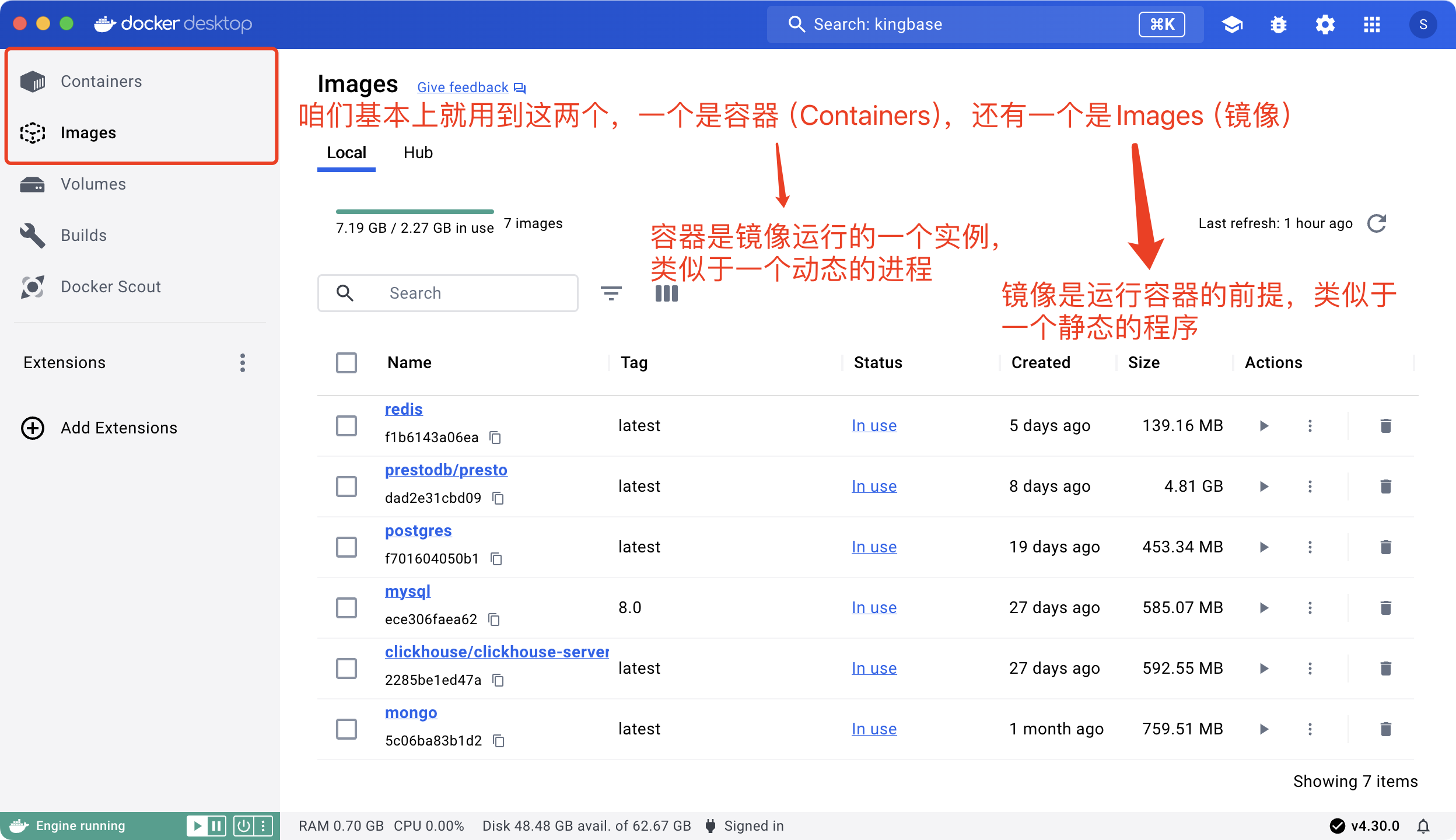Viewport: 1456px width, 840px height.
Task: Select the Local tab in Images
Action: pyautogui.click(x=347, y=153)
